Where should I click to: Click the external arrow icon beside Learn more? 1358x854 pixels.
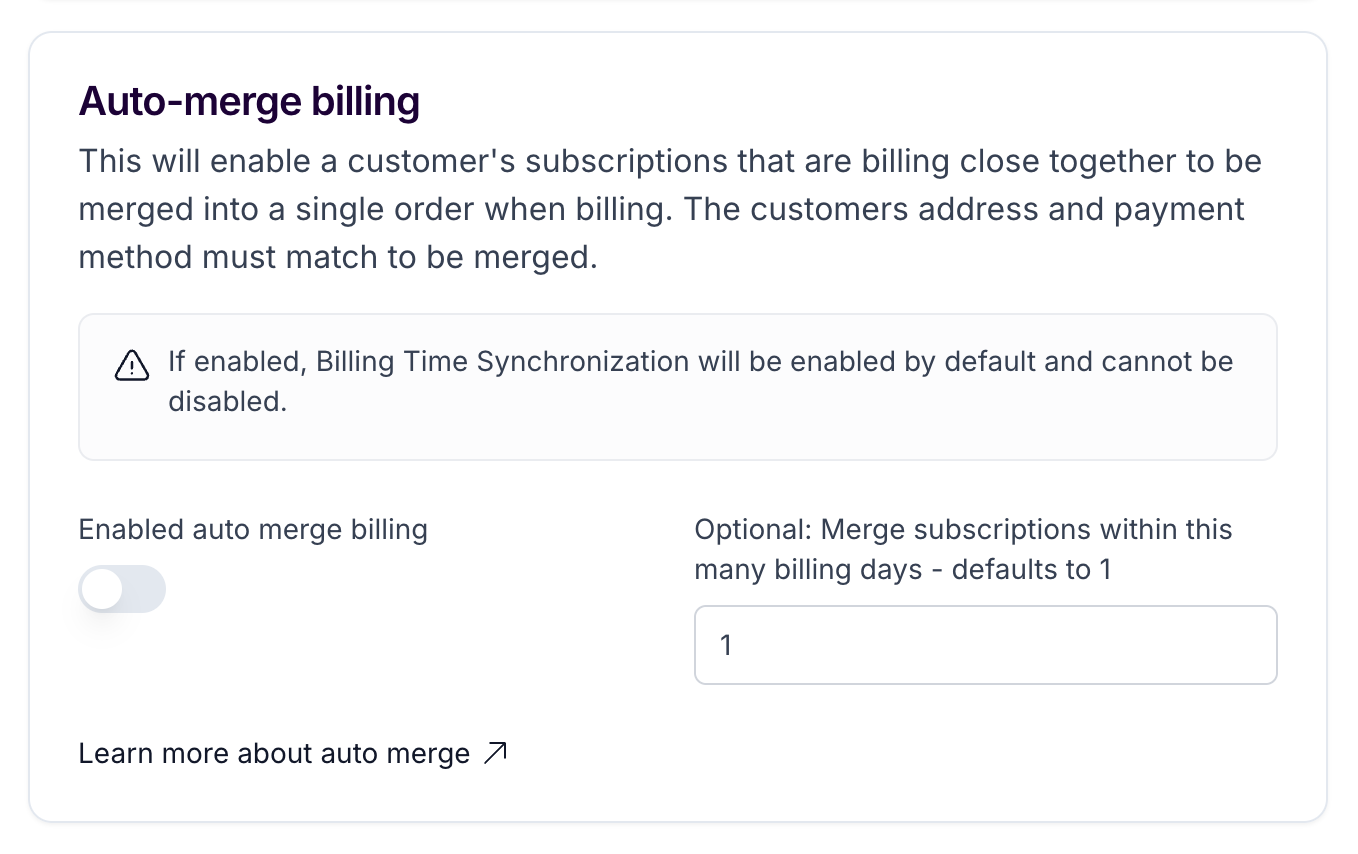(495, 753)
